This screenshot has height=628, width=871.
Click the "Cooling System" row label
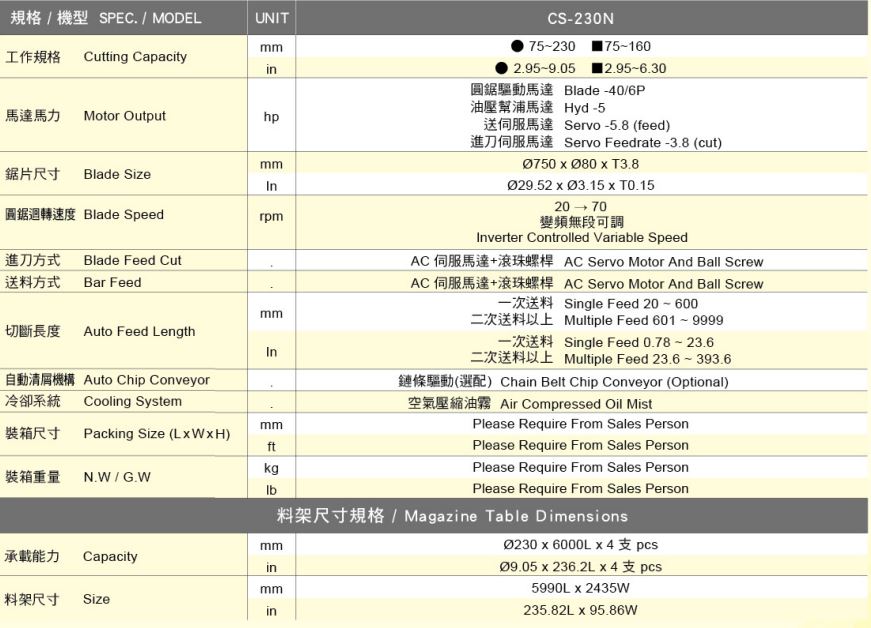pyautogui.click(x=133, y=401)
